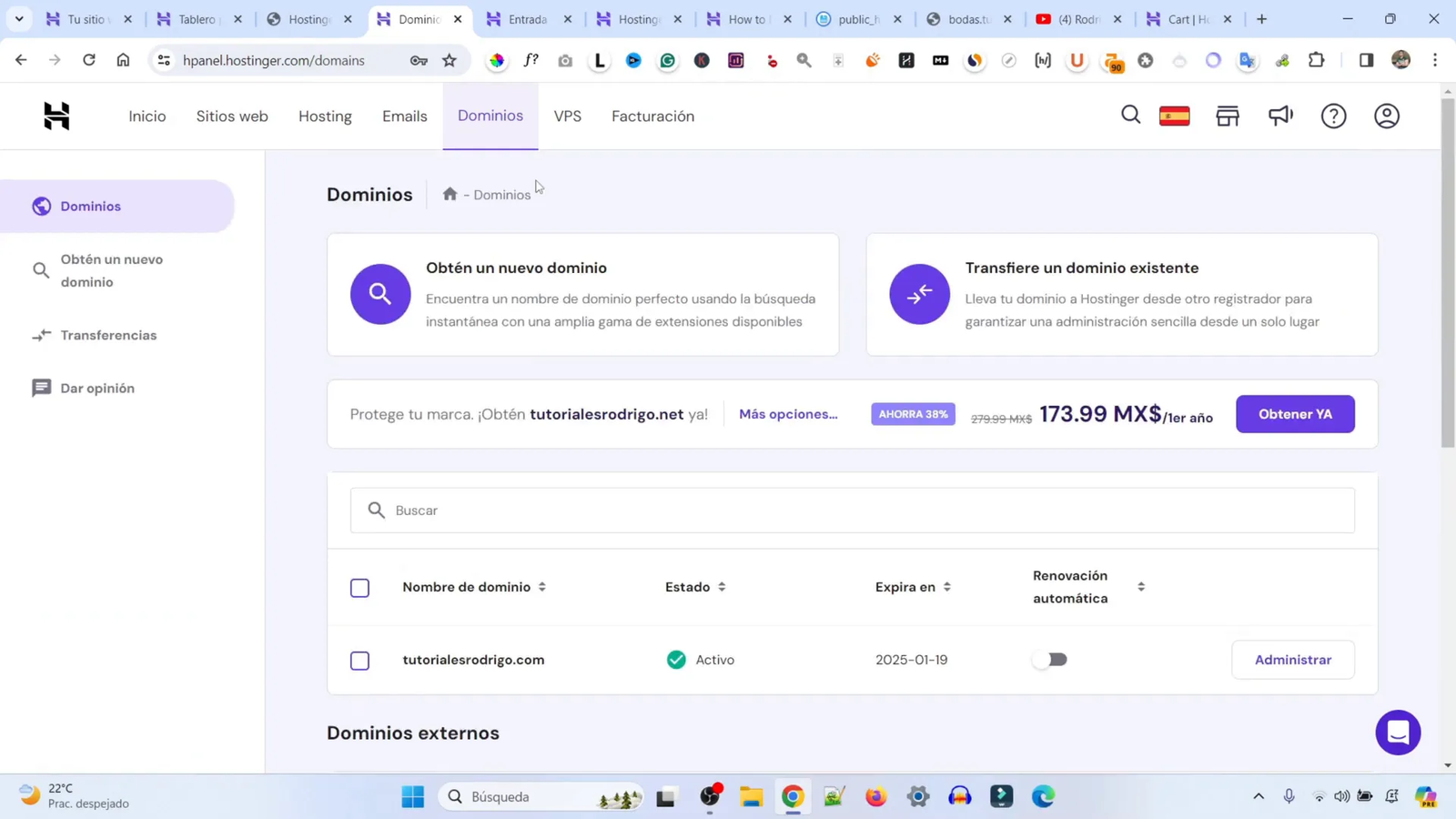Open Sitios web navigation item
1456x819 pixels.
point(232,116)
